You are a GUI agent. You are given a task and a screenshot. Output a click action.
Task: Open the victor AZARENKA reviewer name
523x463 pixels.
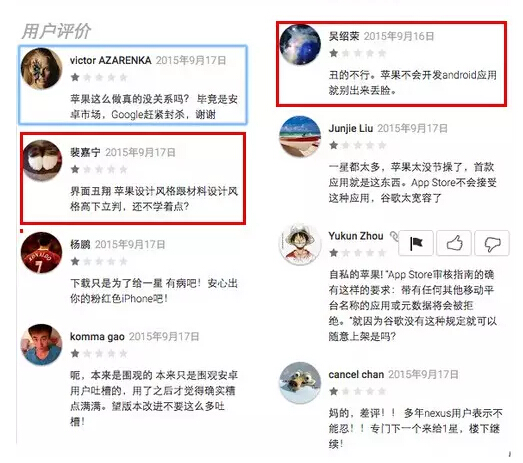(x=110, y=60)
